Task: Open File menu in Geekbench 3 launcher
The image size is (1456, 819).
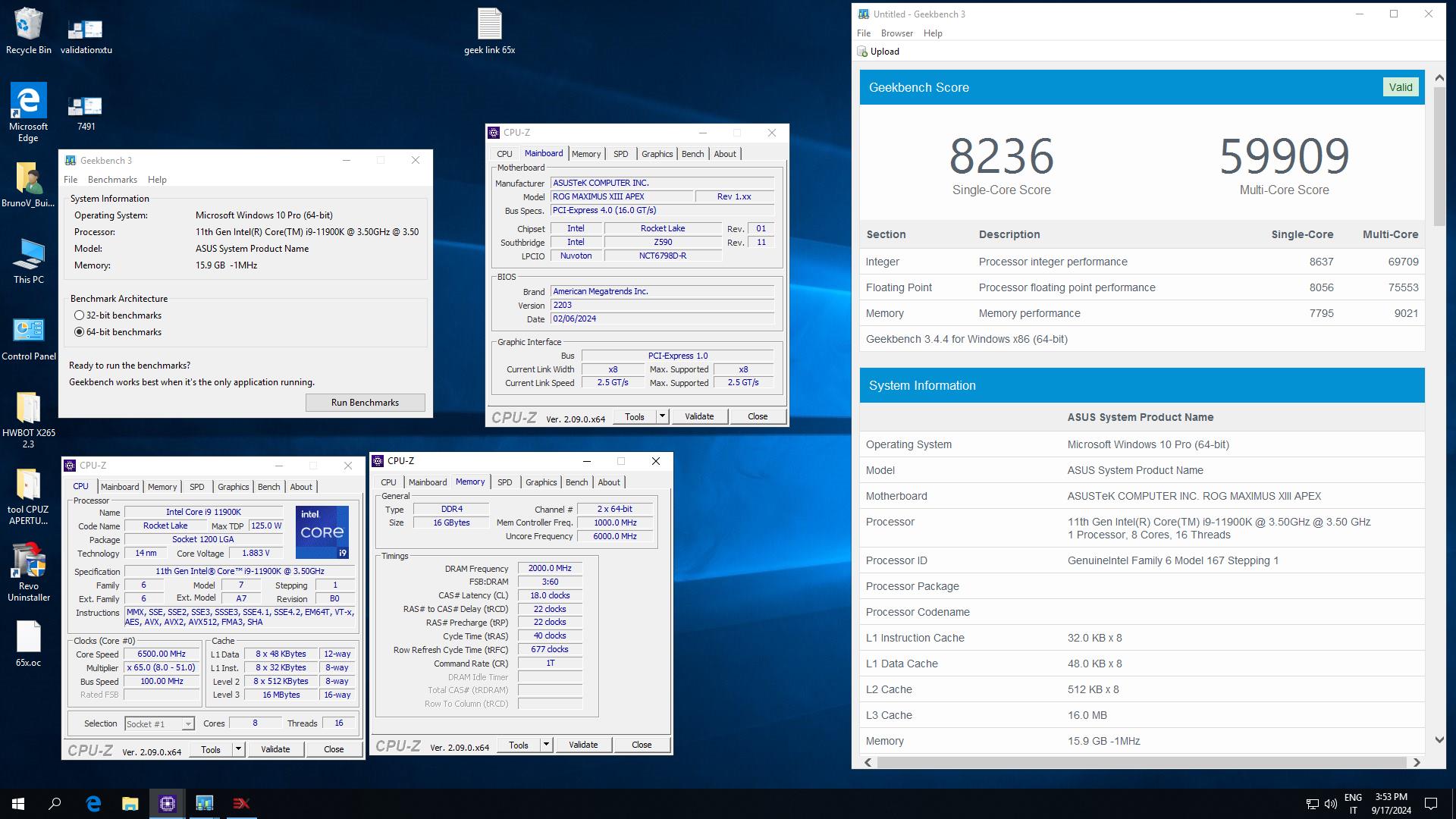Action: (x=71, y=180)
